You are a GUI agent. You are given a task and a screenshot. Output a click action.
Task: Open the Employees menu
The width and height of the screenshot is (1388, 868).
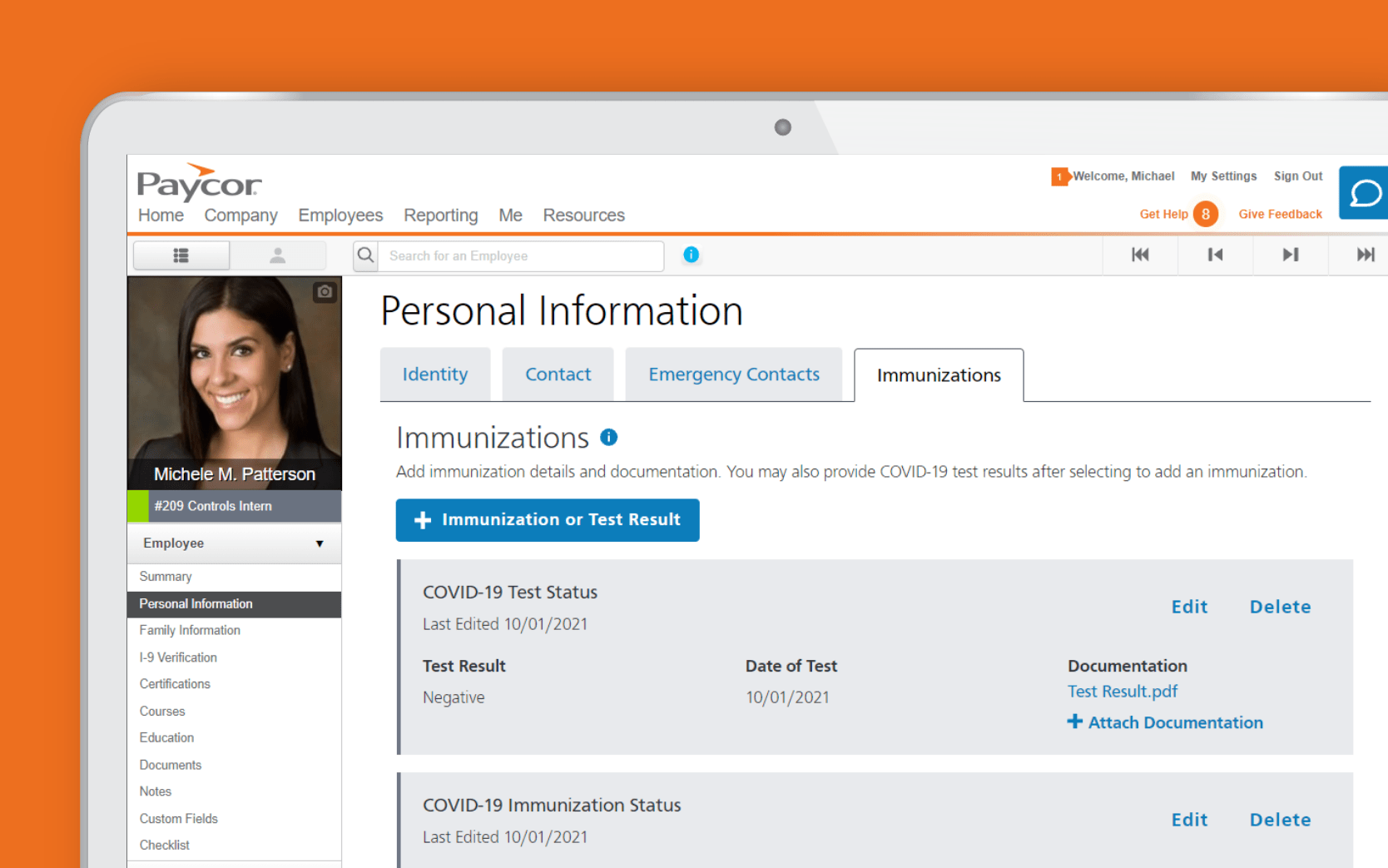(x=340, y=216)
